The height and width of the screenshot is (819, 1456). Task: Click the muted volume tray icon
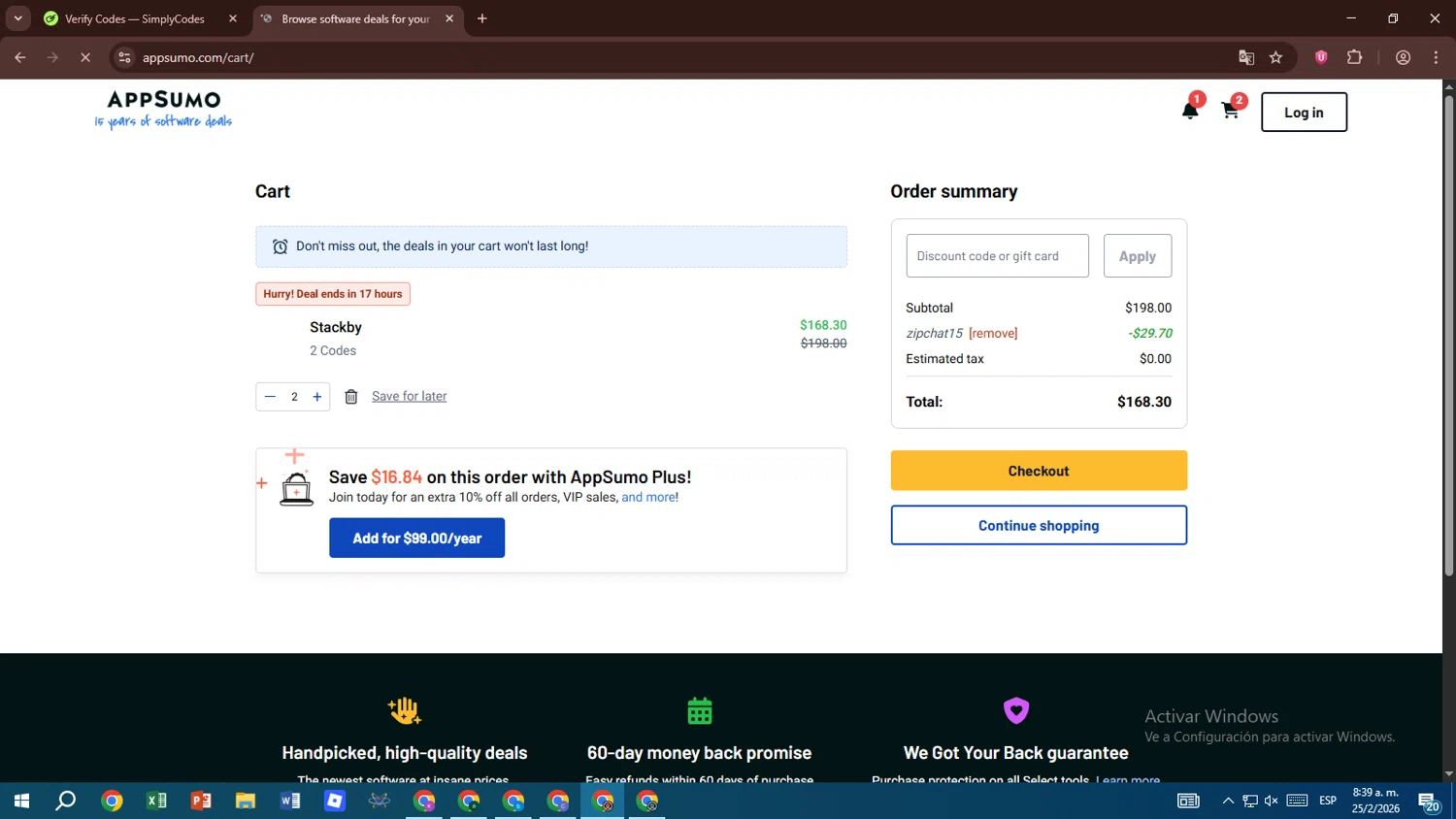1272,801
